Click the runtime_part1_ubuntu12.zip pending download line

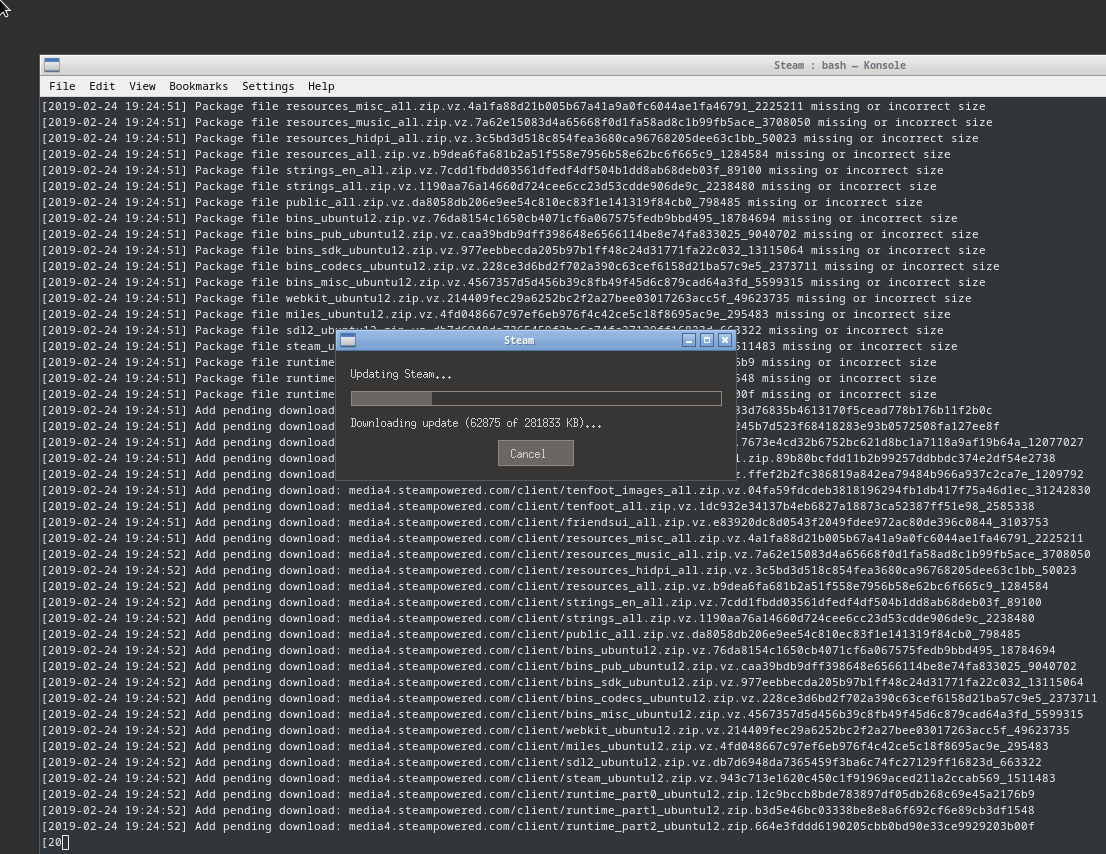click(538, 811)
